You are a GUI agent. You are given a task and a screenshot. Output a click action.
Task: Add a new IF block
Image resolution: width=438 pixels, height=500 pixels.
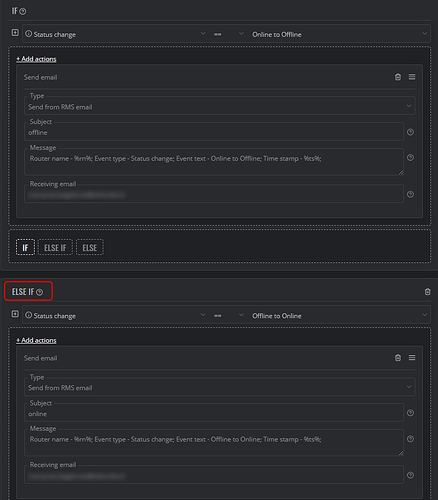point(25,247)
